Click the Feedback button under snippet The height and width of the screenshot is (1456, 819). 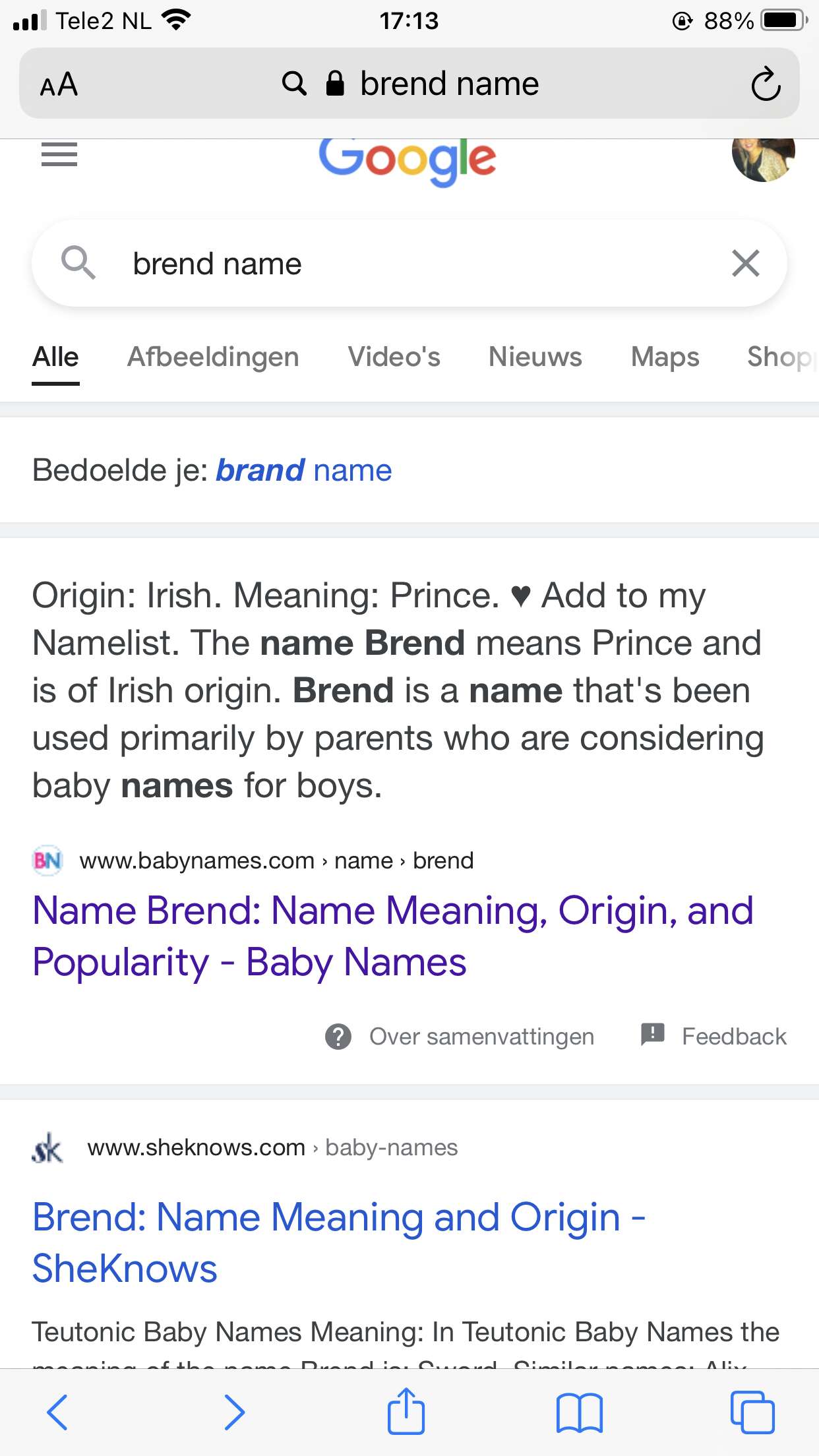(x=713, y=1036)
